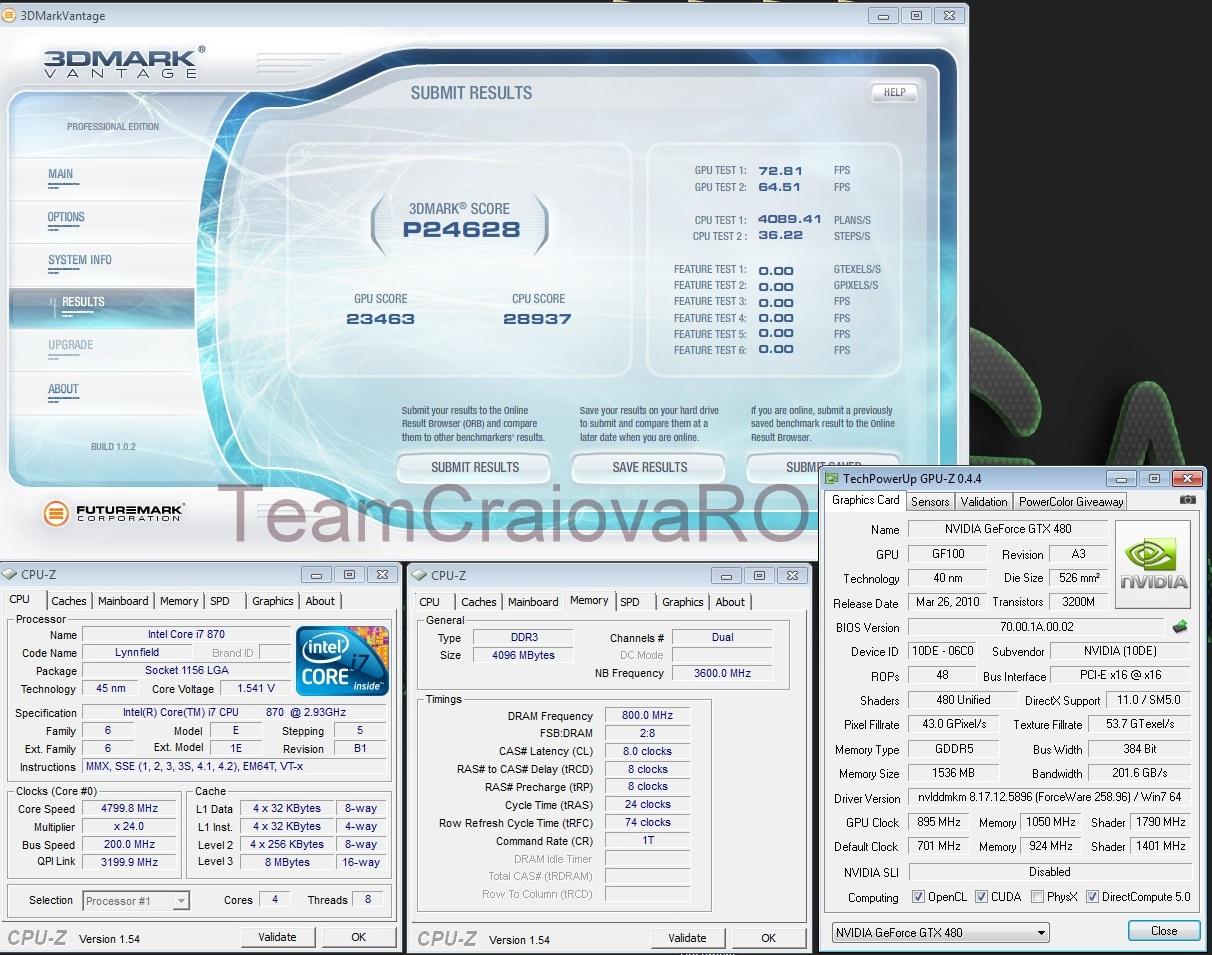Image resolution: width=1212 pixels, height=955 pixels.
Task: Click the GPU TEST 1 value 72.81
Action: pyautogui.click(x=780, y=171)
